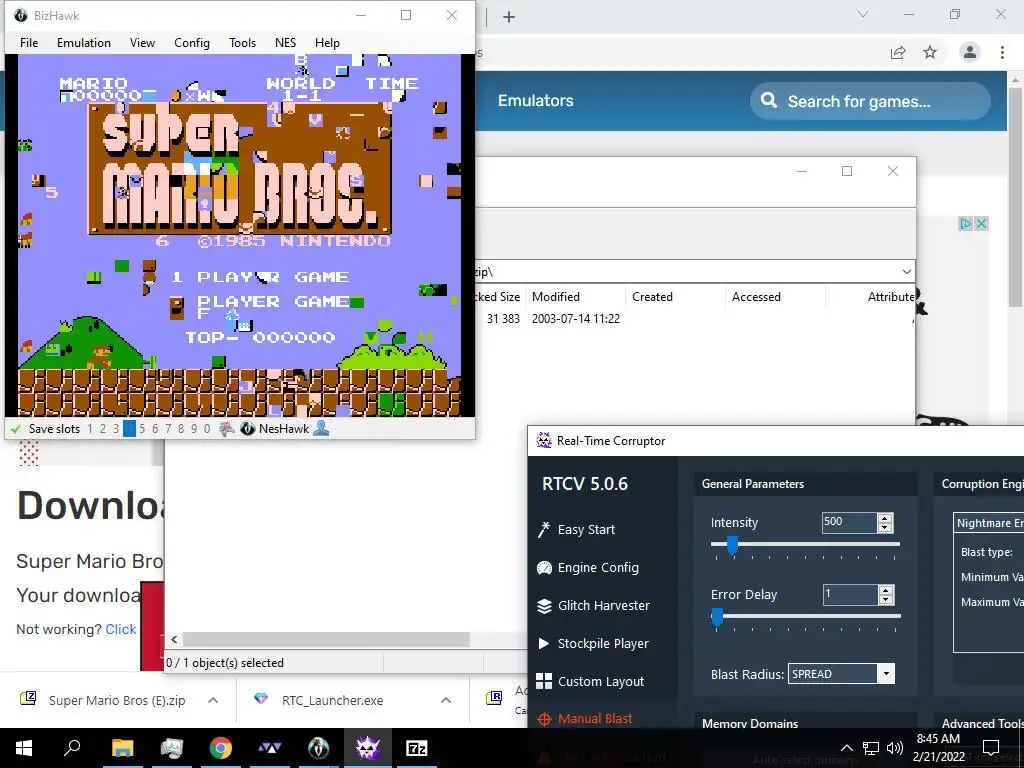Show hidden system tray icons

pos(846,748)
